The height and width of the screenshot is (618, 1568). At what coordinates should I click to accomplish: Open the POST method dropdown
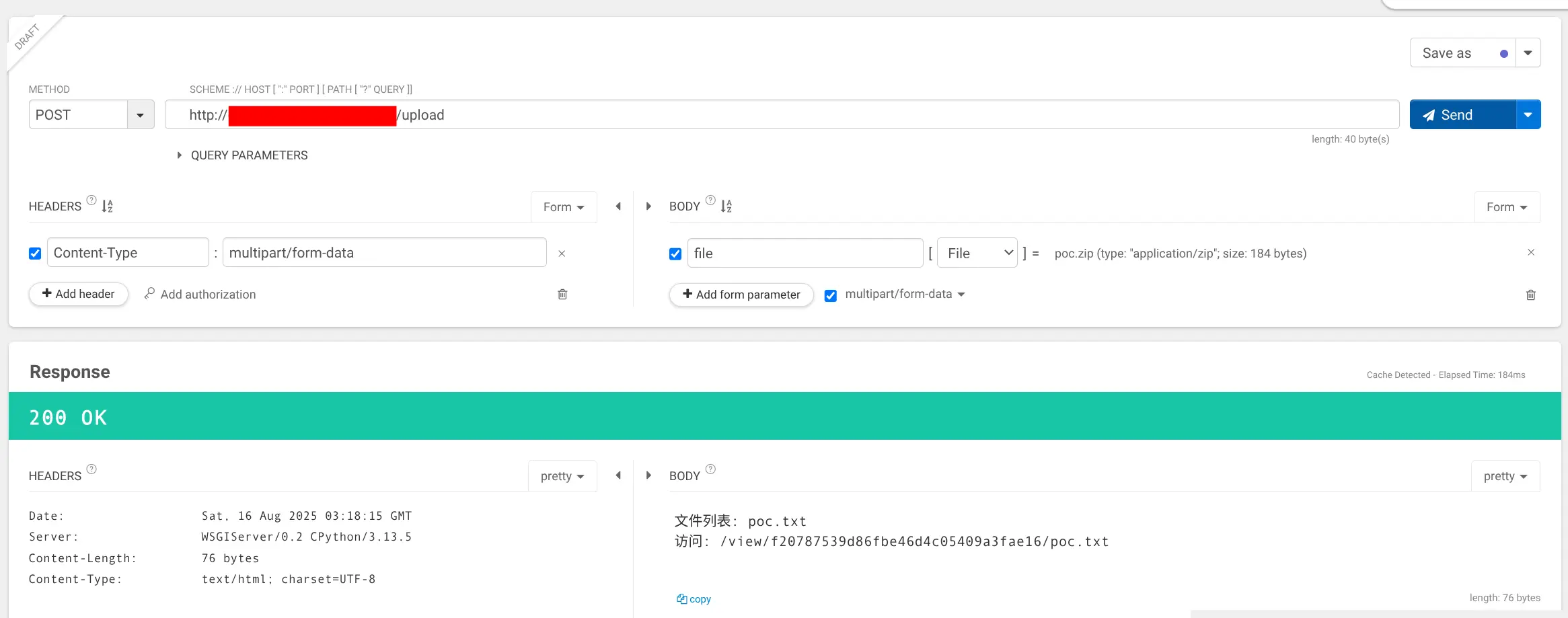coord(140,115)
